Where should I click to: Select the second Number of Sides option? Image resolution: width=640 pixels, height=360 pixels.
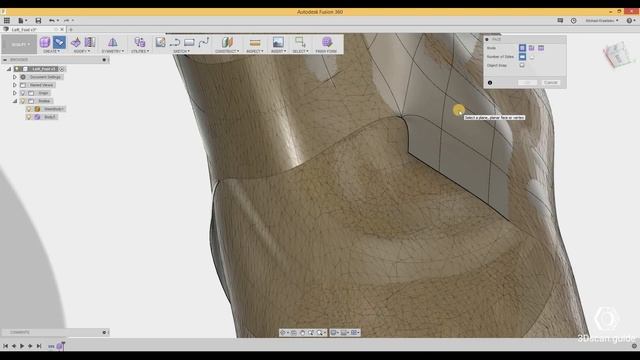(x=531, y=57)
